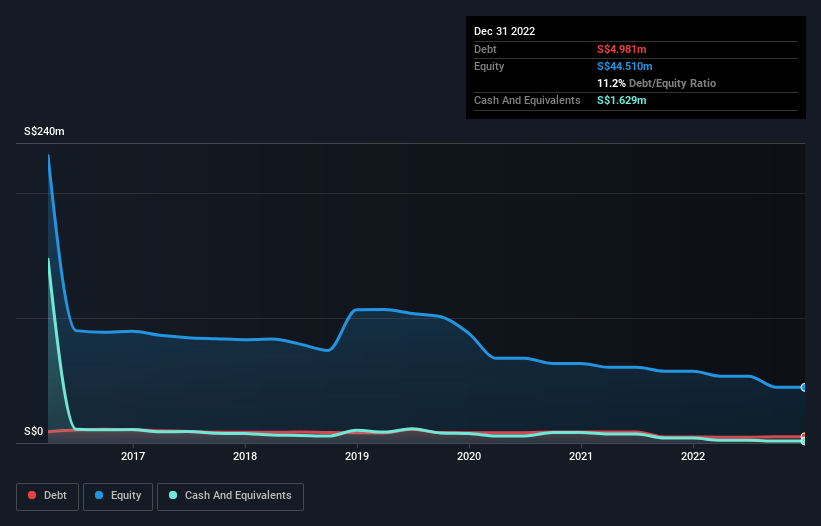821x526 pixels.
Task: Click the 2018 axis label
Action: click(245, 456)
